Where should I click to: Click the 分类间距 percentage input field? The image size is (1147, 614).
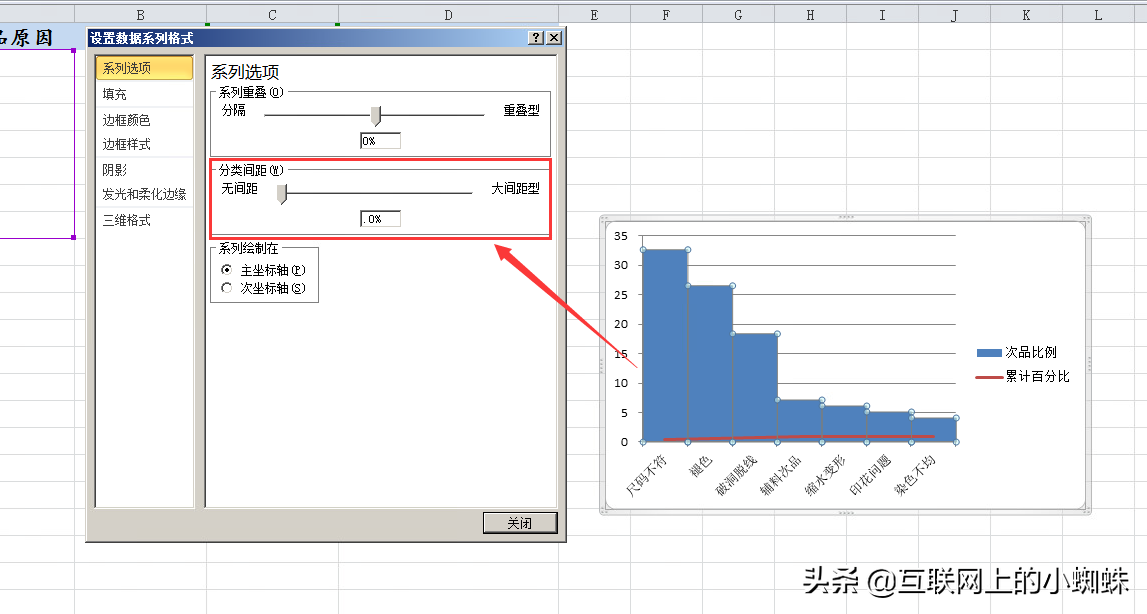(x=380, y=219)
